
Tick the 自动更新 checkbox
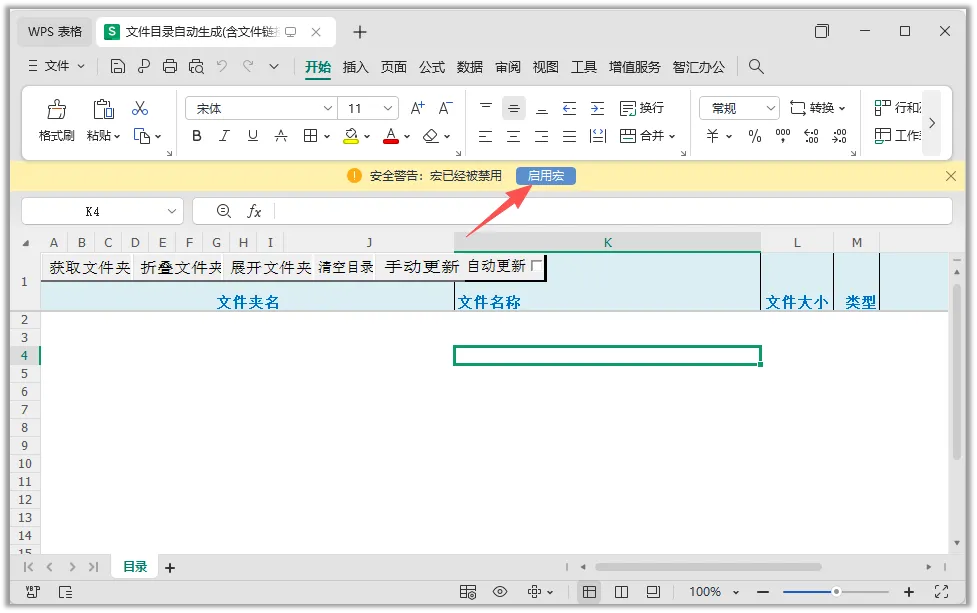[x=536, y=266]
